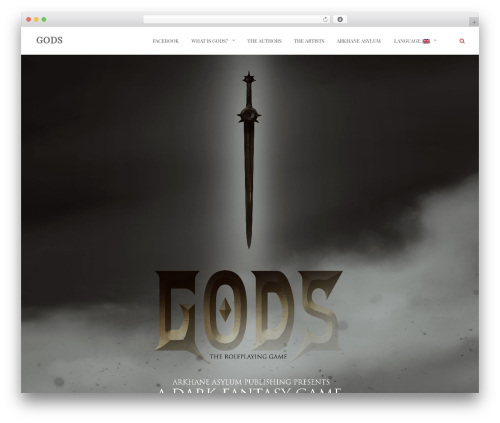
Task: Open a new tab with plus button
Action: pyautogui.click(x=474, y=22)
